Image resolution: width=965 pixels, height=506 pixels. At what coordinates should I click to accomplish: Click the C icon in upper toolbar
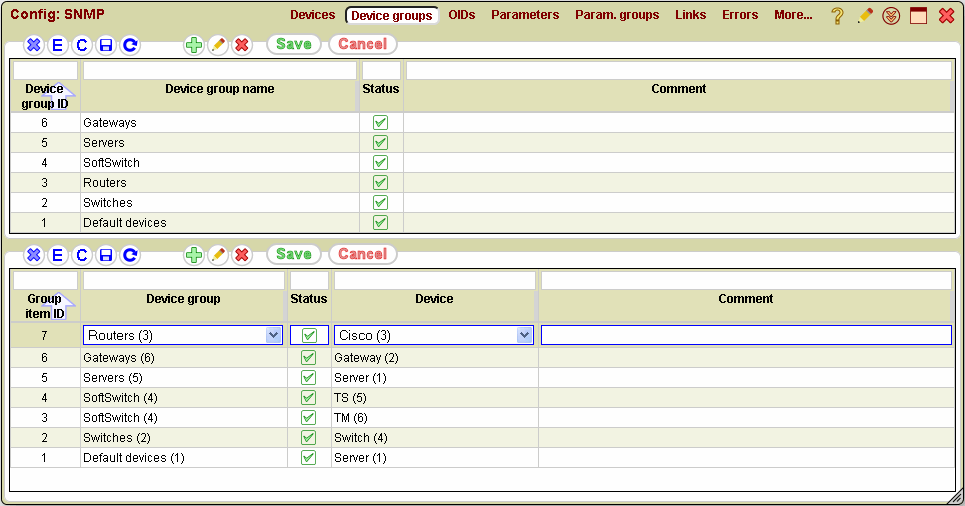(x=82, y=45)
